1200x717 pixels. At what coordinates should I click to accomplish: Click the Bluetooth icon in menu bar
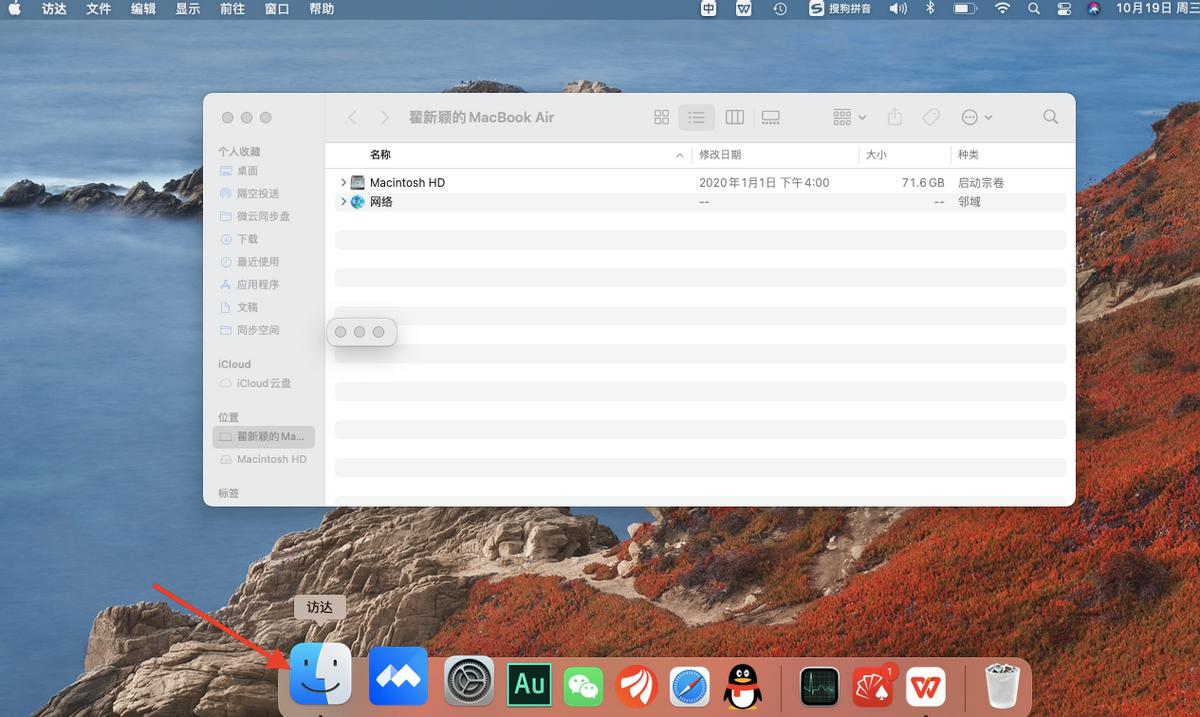[x=929, y=8]
